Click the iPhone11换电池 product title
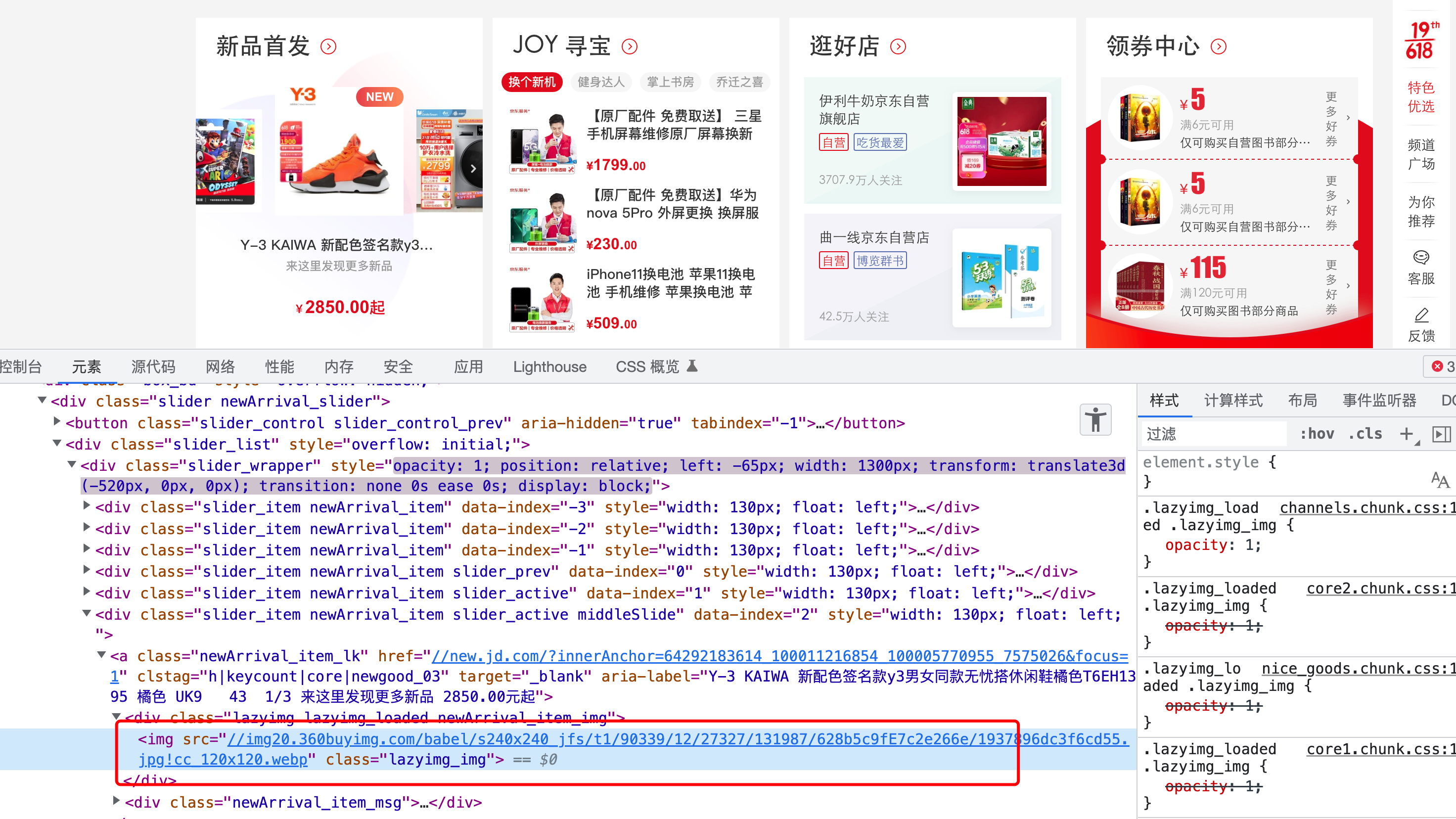Viewport: 1456px width, 819px height. click(x=670, y=282)
